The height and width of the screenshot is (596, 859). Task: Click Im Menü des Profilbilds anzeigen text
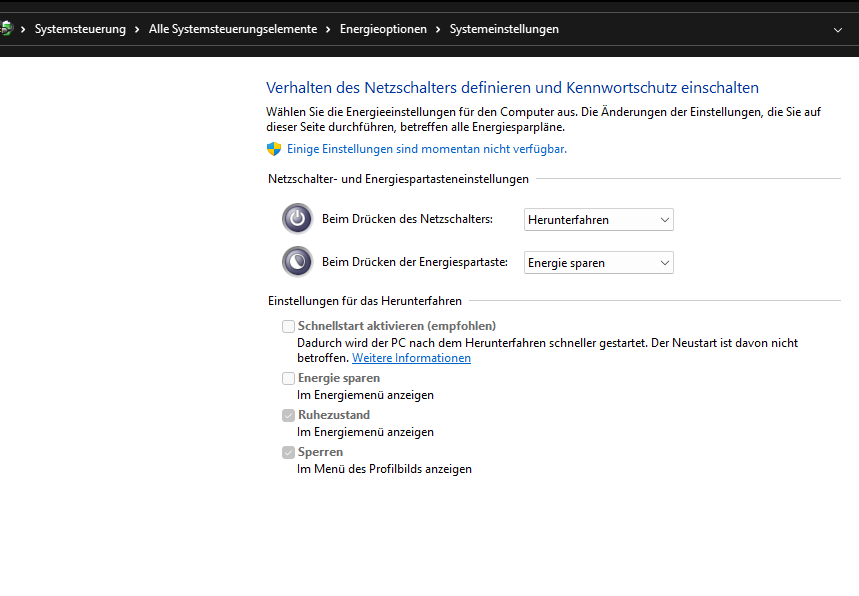tap(384, 469)
